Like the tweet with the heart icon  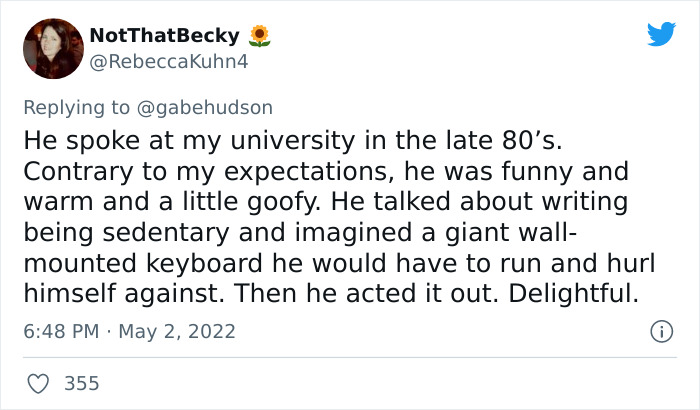[39, 383]
